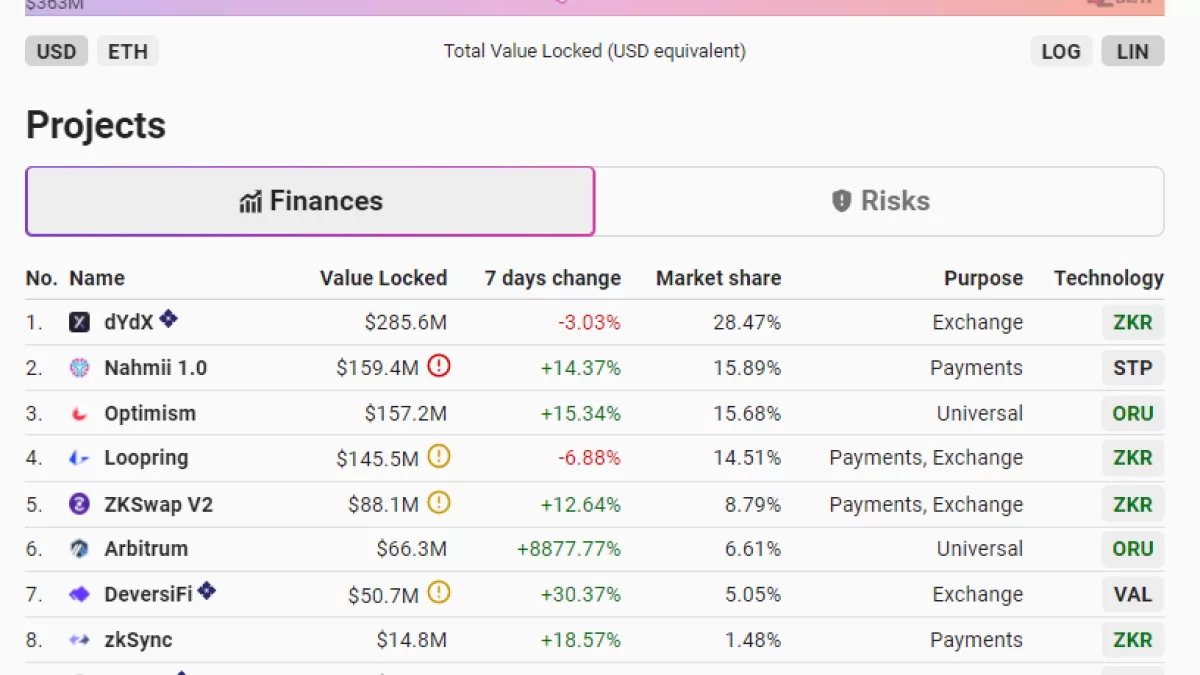Switch currency display to ETH
Viewport: 1200px width, 675px height.
pyautogui.click(x=127, y=51)
